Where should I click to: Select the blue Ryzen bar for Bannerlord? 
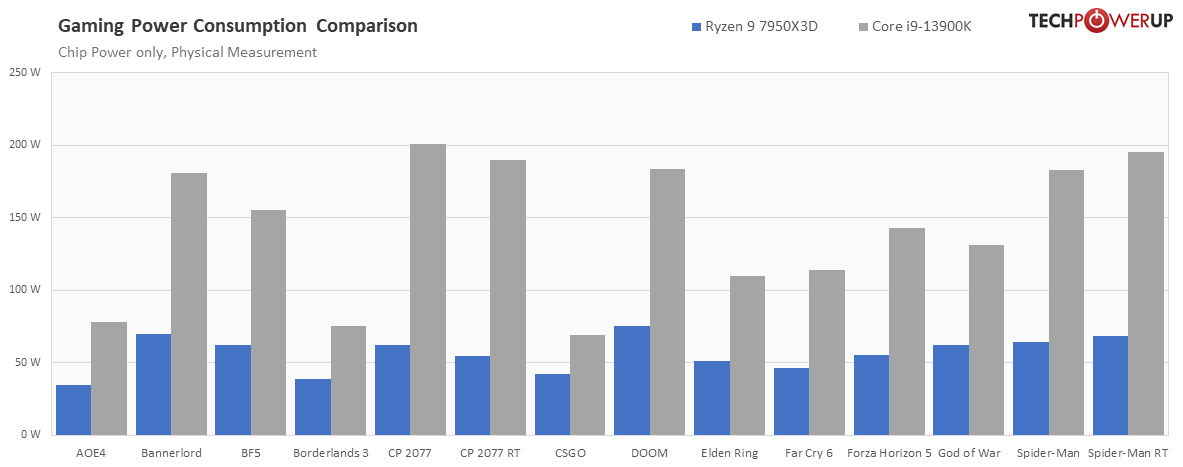tap(153, 385)
